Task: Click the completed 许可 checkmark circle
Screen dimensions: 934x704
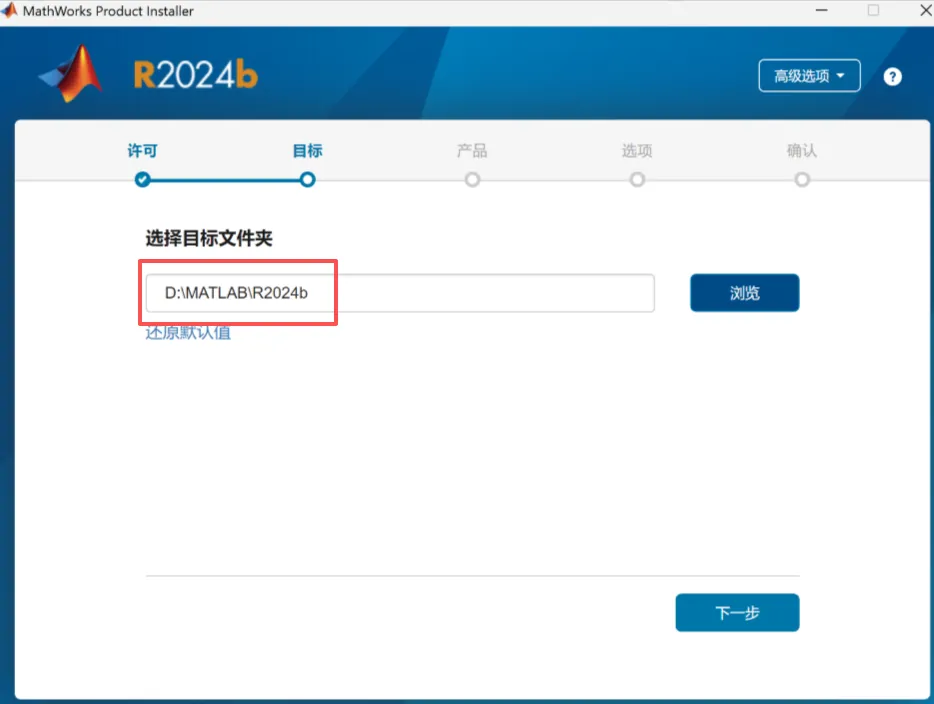Action: [142, 179]
